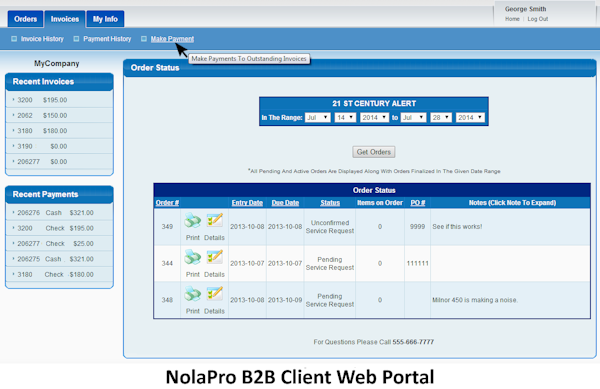Open the start year 2014 dropdown
Viewport: 600px width, 389px height.
point(374,117)
